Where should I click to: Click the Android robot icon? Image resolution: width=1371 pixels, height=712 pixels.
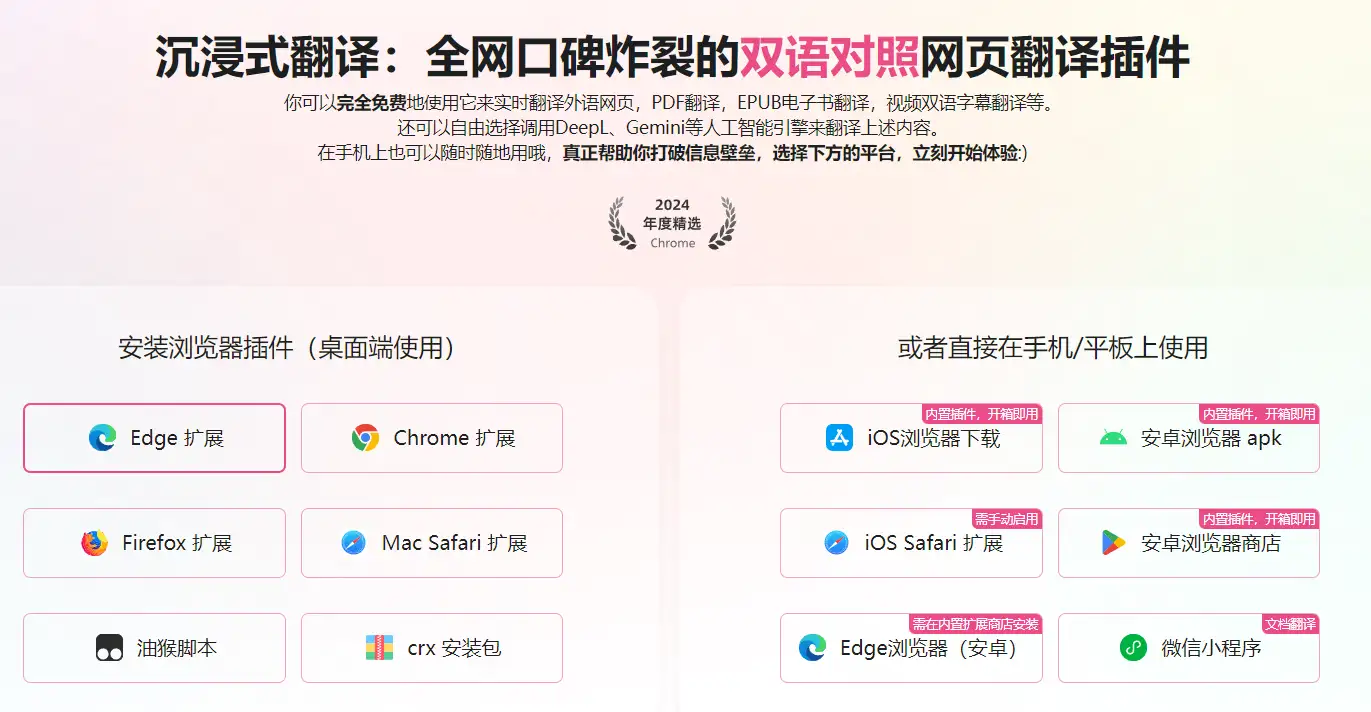tap(1113, 438)
